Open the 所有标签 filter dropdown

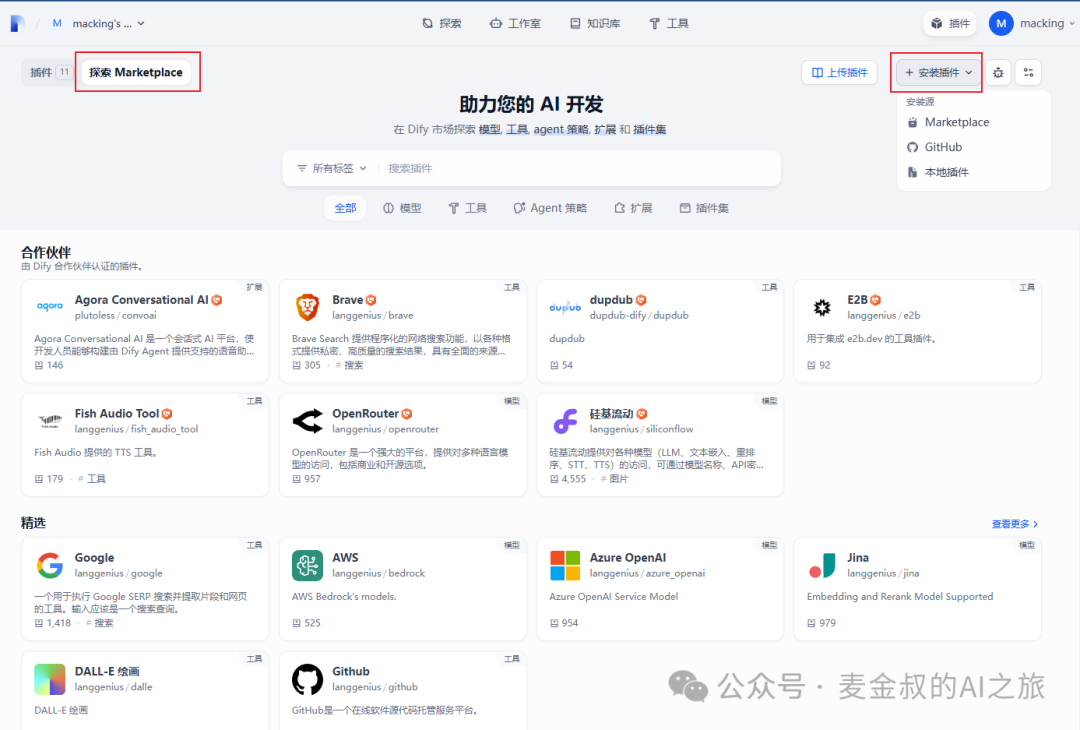tap(332, 168)
